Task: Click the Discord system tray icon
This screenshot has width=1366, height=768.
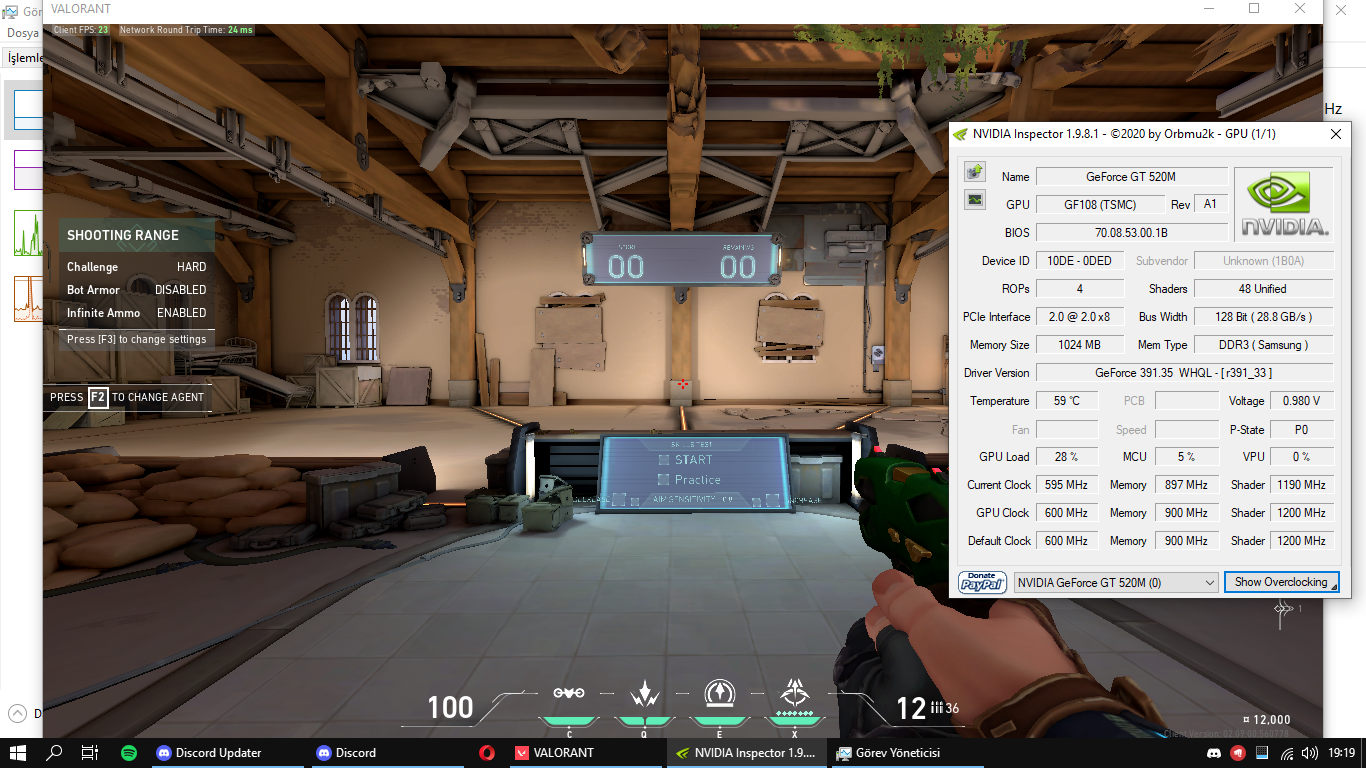Action: (1214, 753)
